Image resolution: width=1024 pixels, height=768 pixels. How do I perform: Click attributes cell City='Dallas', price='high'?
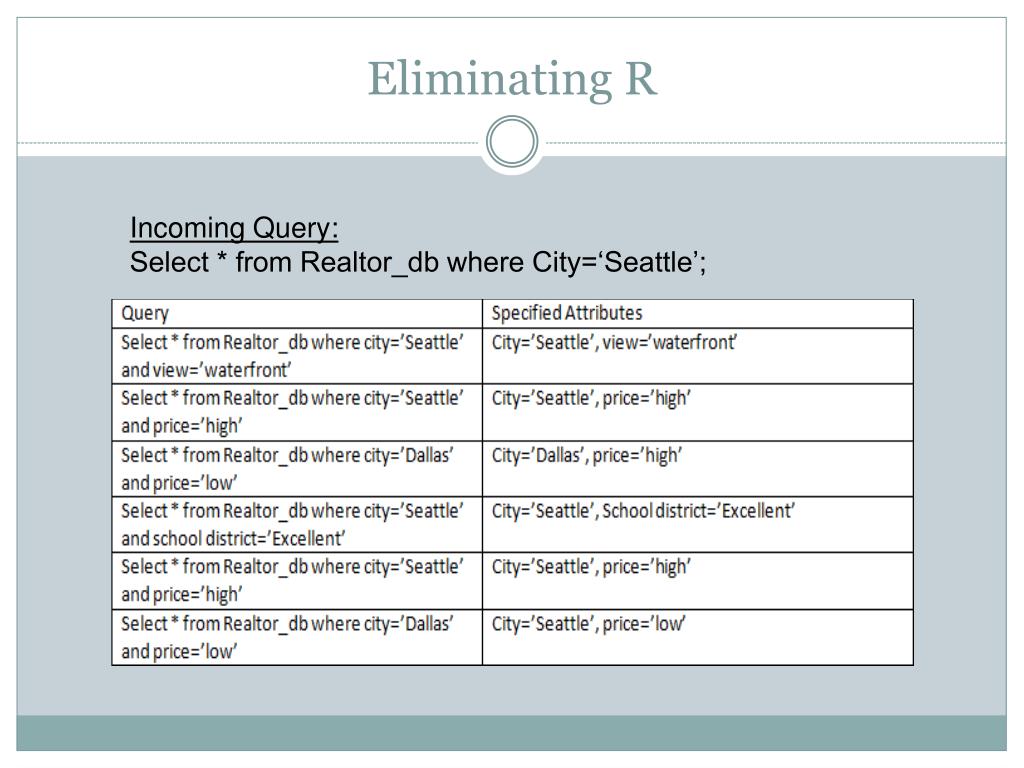[697, 469]
